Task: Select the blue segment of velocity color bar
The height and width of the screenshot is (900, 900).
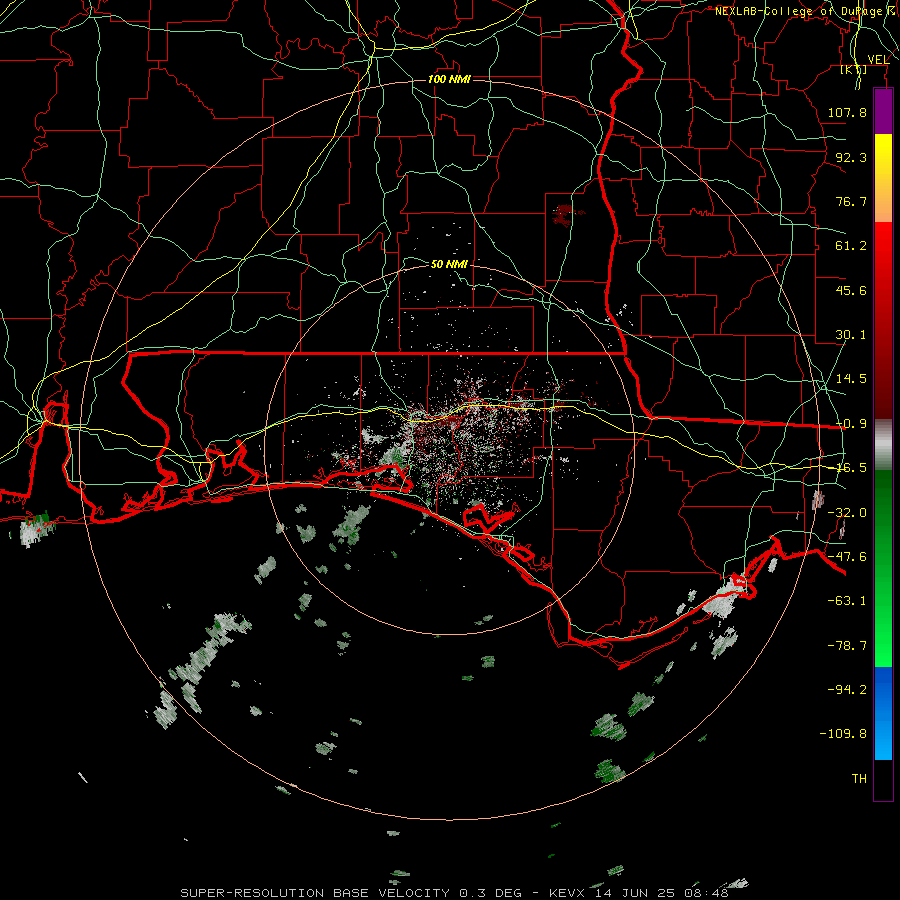Action: point(883,713)
